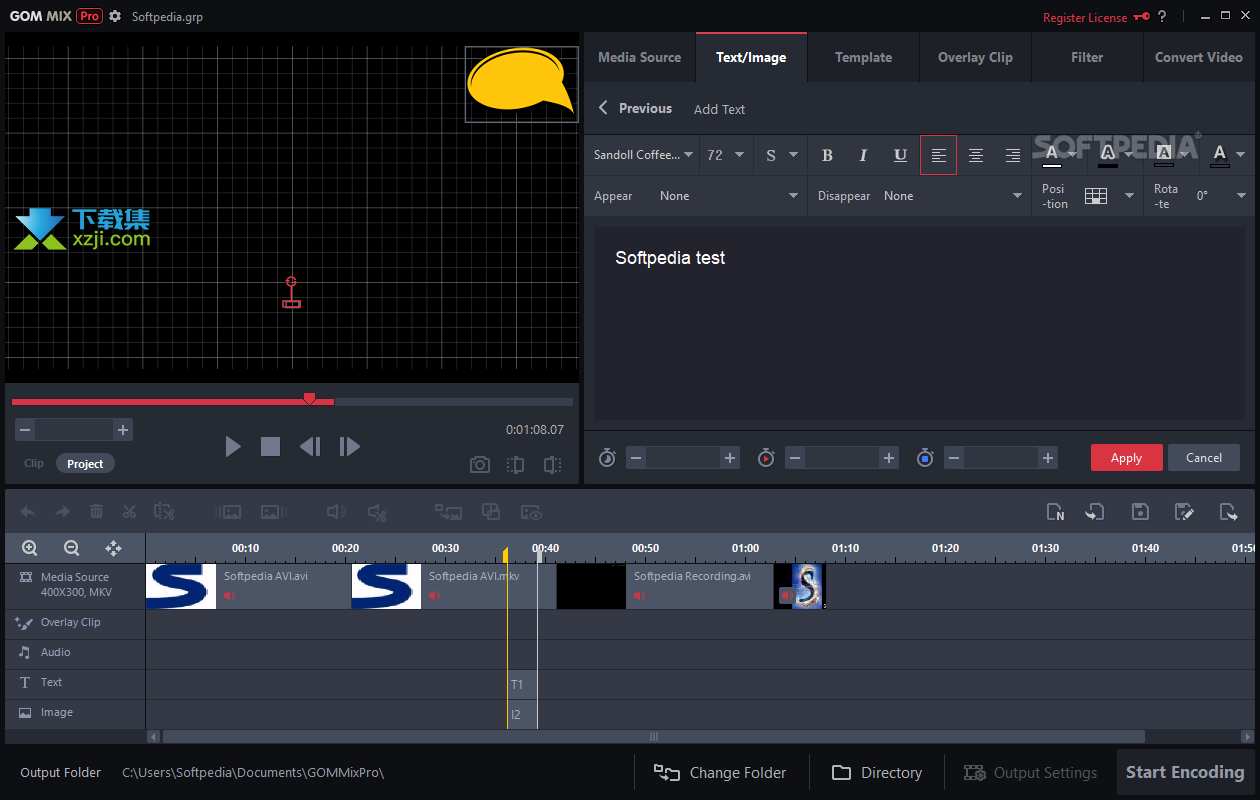Screen dimensions: 1260x800
Task: Open the Position grid dropdown
Action: [1109, 196]
